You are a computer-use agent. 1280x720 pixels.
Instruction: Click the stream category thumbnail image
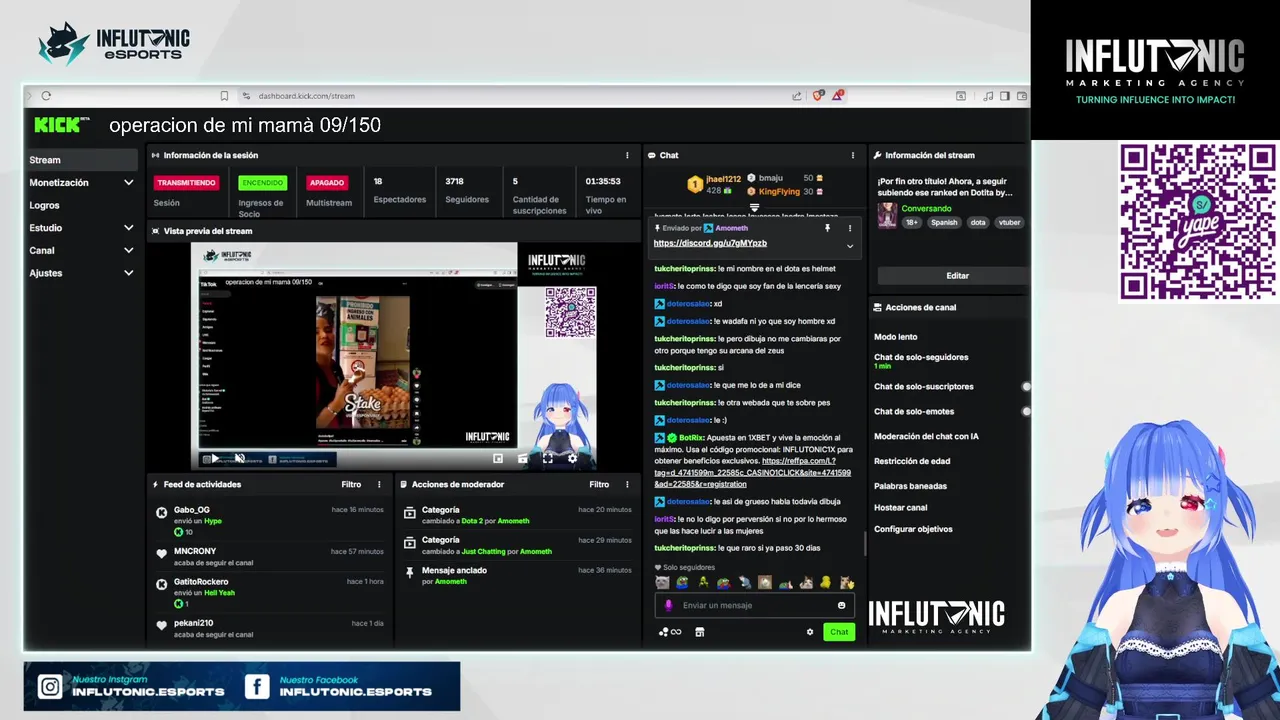pos(887,215)
